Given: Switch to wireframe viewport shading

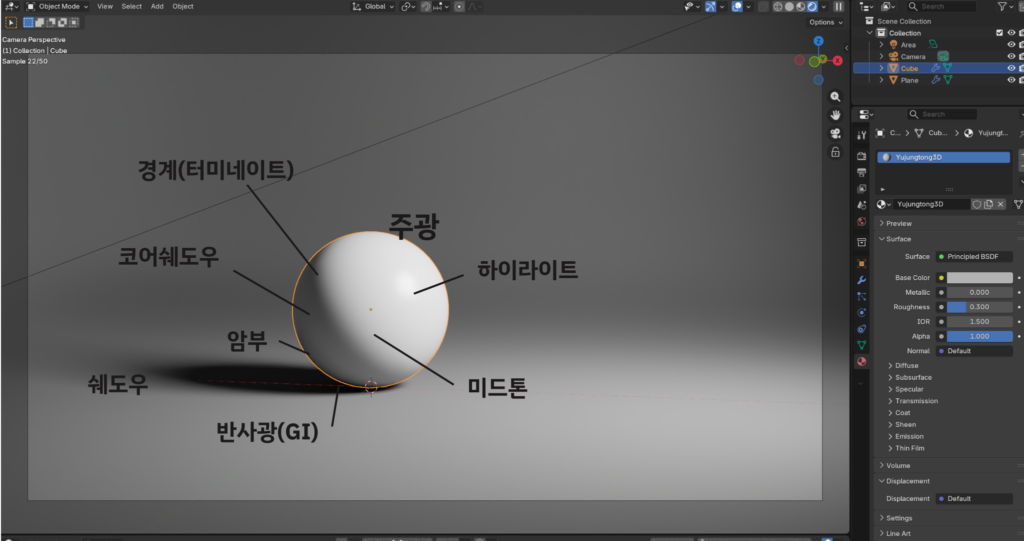Looking at the screenshot, I should click(x=778, y=7).
